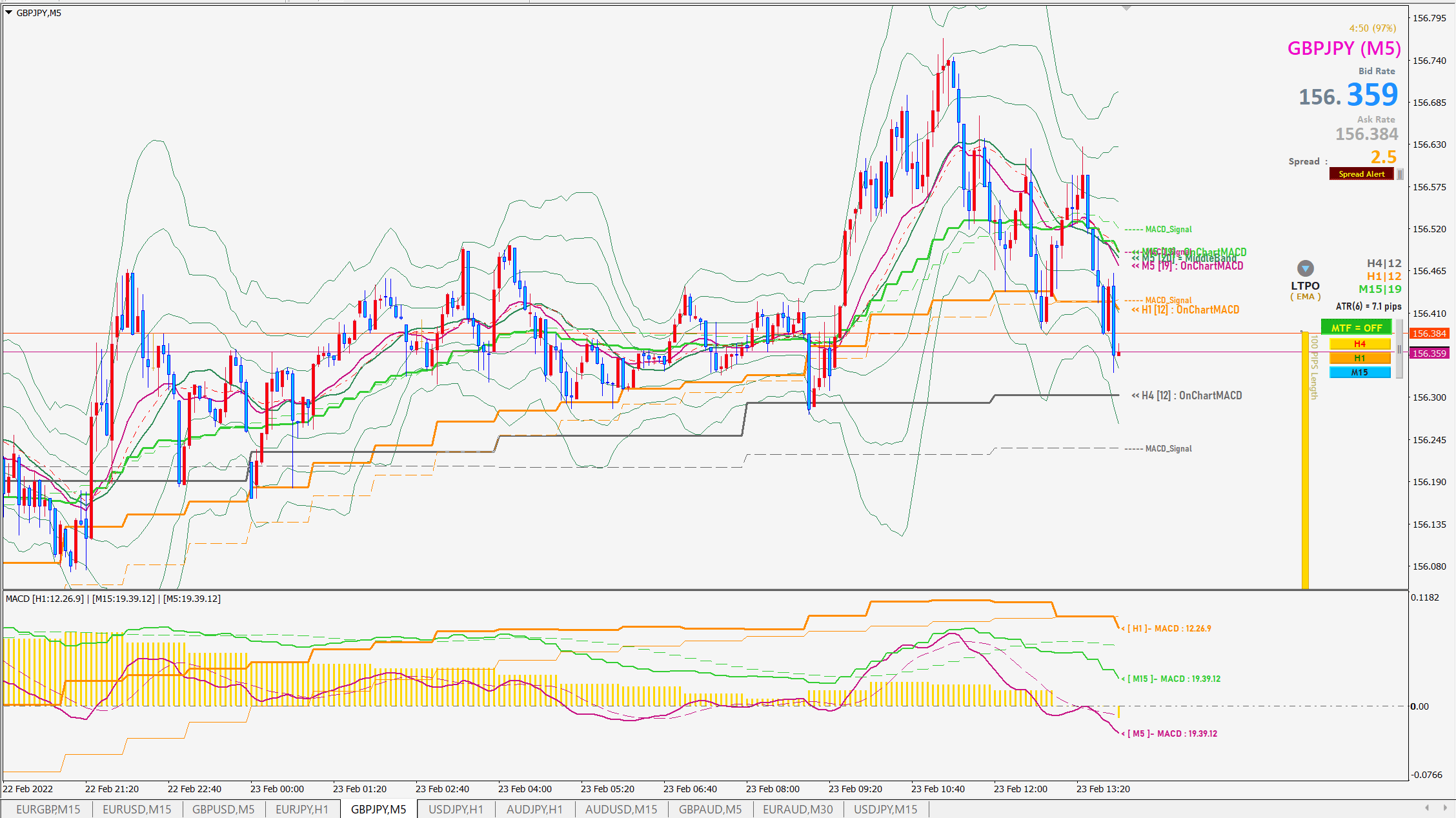Switch to the EURGBP,M15 chart tab
This screenshot has height=818, width=1456.
[48, 809]
